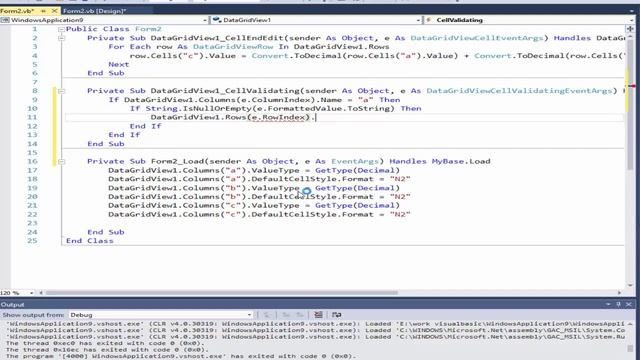This screenshot has height=360, width=640.
Task: Place cursor after DataGridView1.Rows(e.RowIndex). on line 11
Action: 316,118
